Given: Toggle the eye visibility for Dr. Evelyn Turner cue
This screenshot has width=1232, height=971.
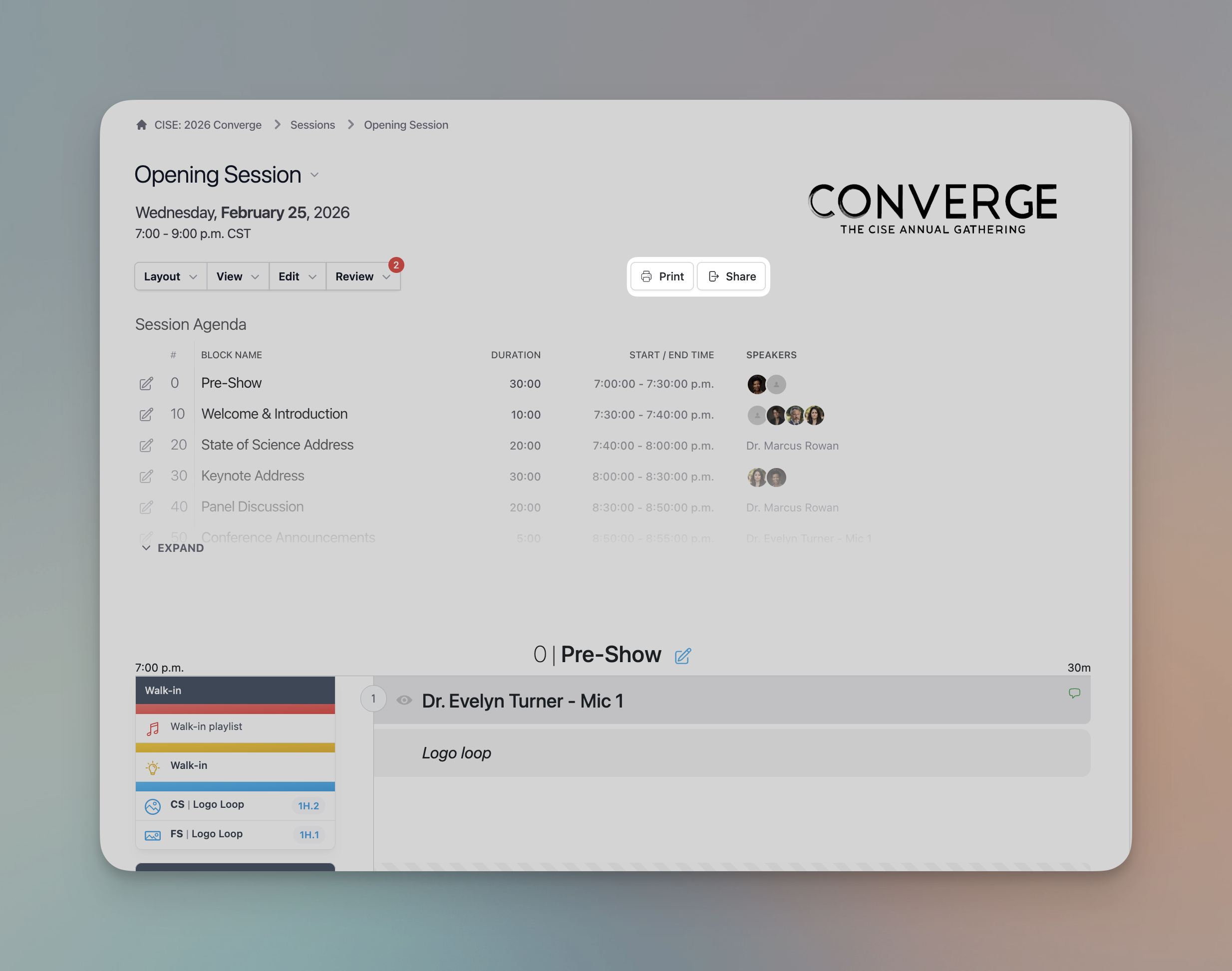Looking at the screenshot, I should point(404,700).
